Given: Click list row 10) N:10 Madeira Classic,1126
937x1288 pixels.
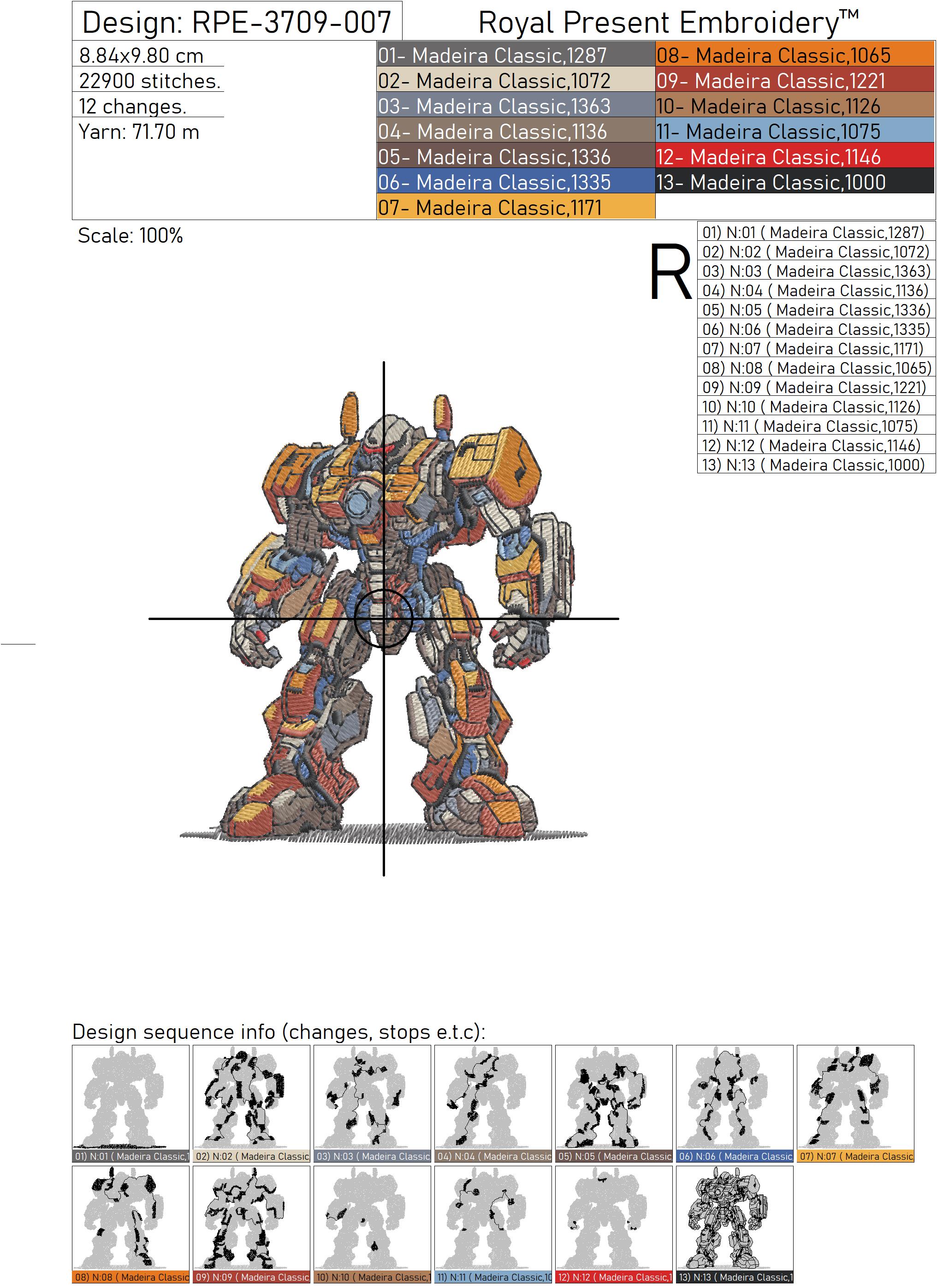Looking at the screenshot, I should (x=816, y=406).
